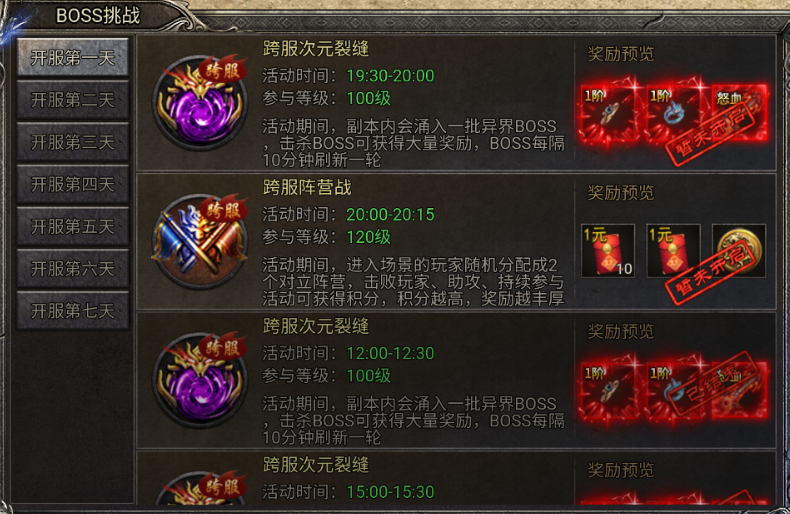Click the purple vortex icon for 19:30 跨服次元裂缝
The height and width of the screenshot is (514, 790).
click(201, 103)
